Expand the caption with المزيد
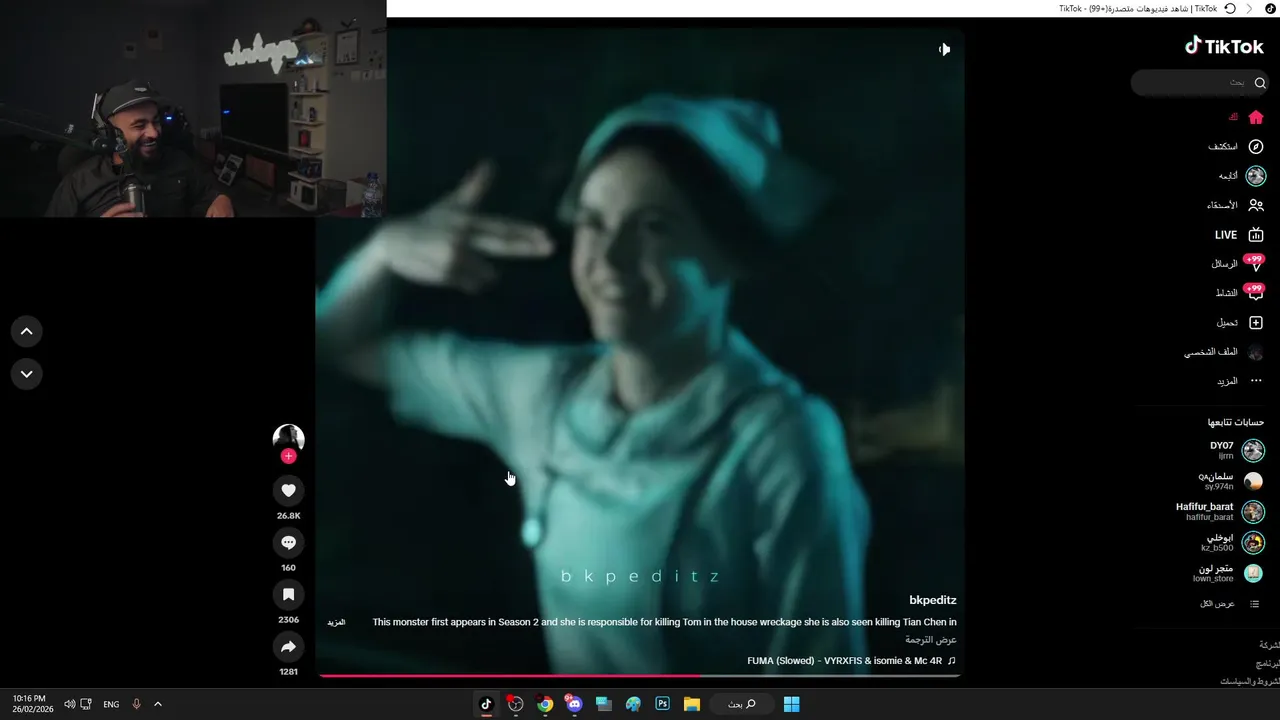1280x720 pixels. tap(336, 622)
